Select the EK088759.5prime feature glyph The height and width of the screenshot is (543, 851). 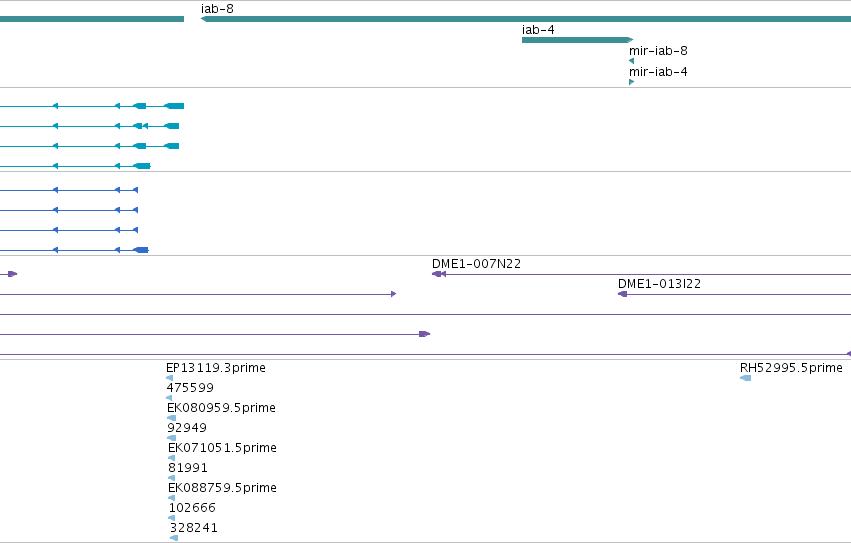click(x=172, y=498)
